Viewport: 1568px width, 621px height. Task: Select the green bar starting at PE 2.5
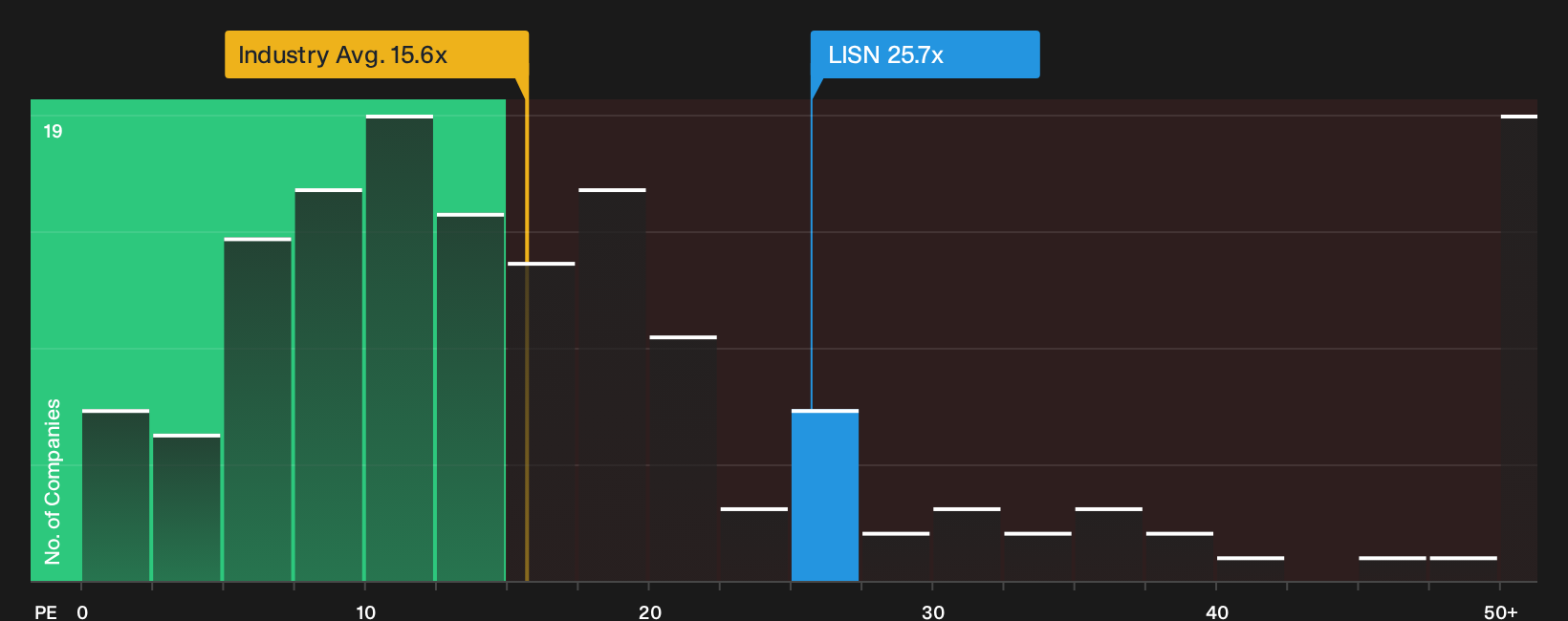coord(186,508)
